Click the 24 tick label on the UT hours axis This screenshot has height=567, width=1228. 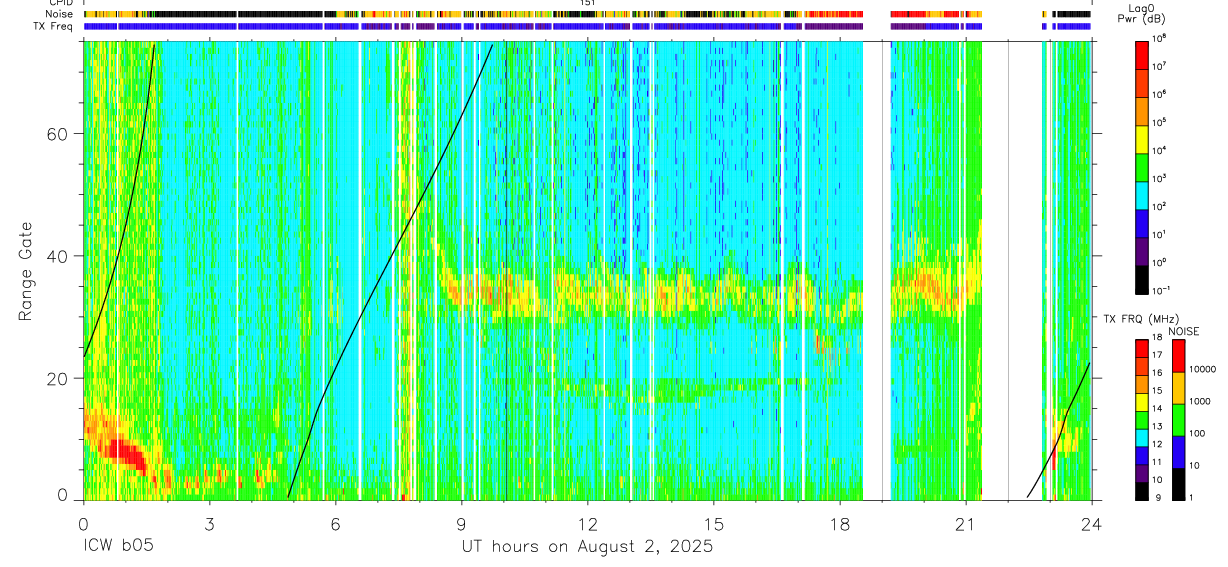point(1092,524)
